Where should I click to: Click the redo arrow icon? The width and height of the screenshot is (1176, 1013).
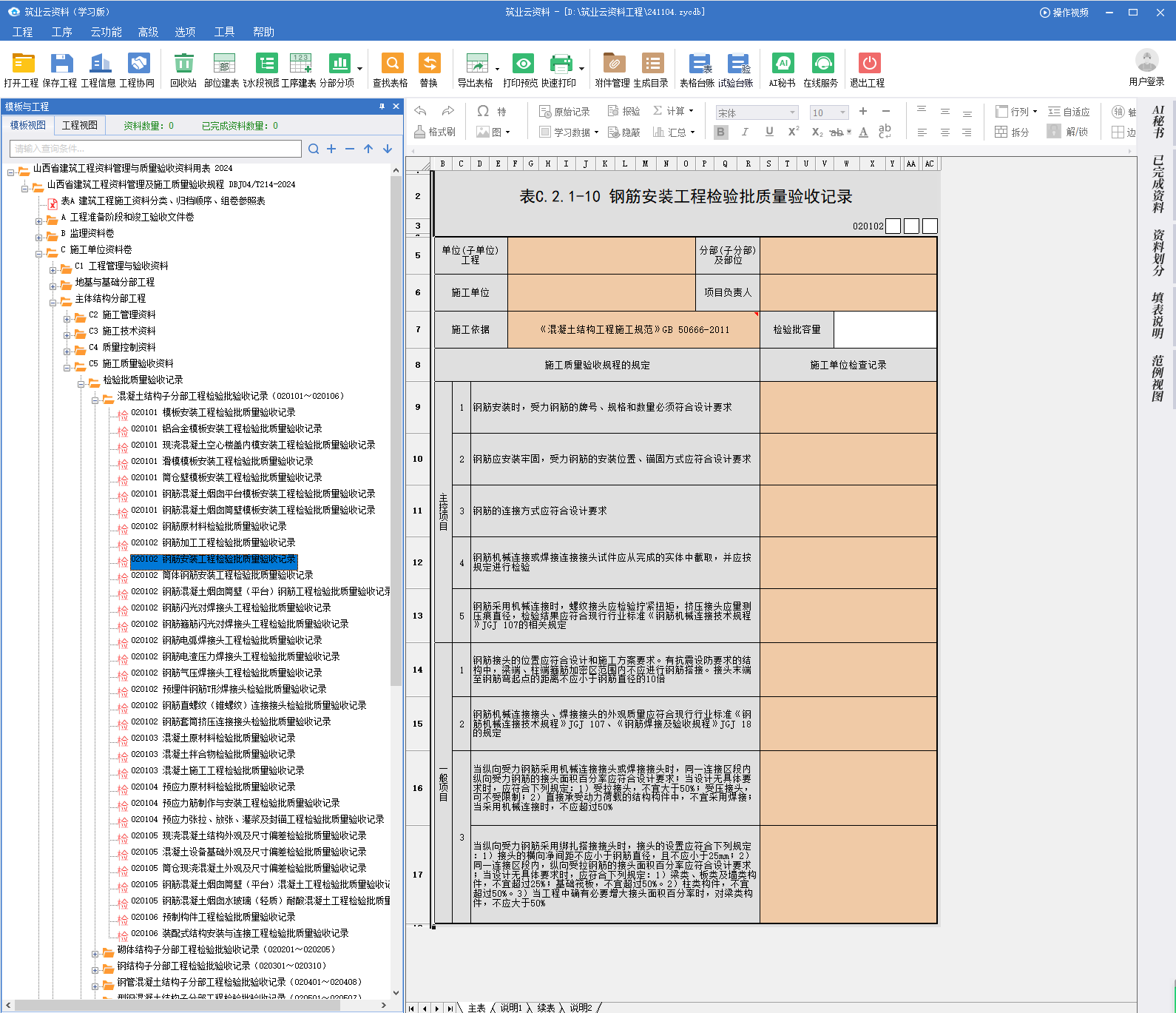[447, 111]
